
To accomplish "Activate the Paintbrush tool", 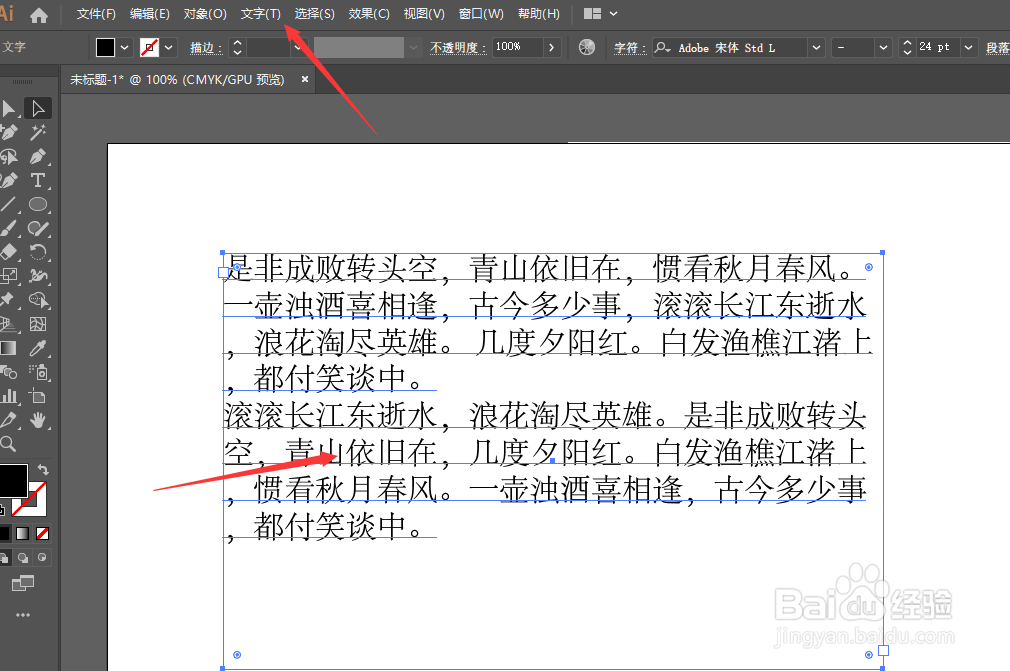I will [11, 229].
